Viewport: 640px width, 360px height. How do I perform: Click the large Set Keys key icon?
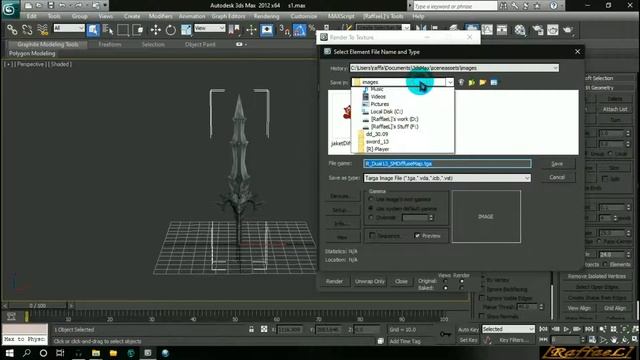[x=445, y=334]
